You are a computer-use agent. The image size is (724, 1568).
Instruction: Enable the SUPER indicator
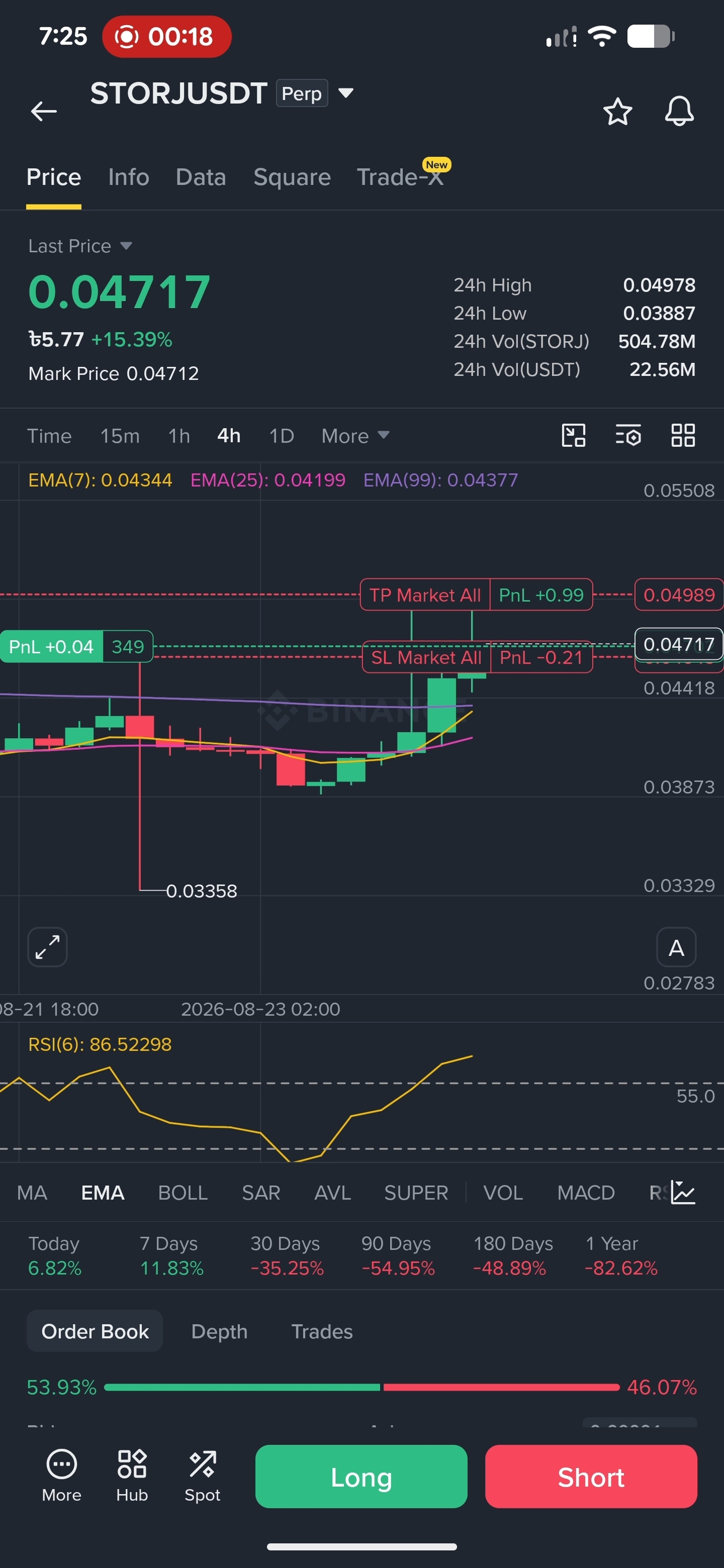click(416, 1193)
